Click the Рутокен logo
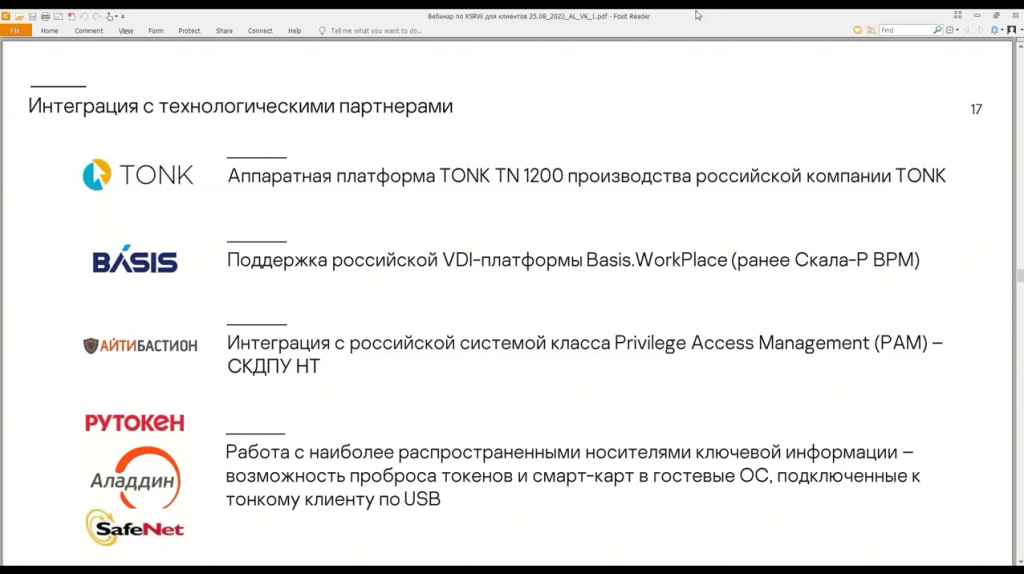This screenshot has height=574, width=1024. [x=135, y=423]
